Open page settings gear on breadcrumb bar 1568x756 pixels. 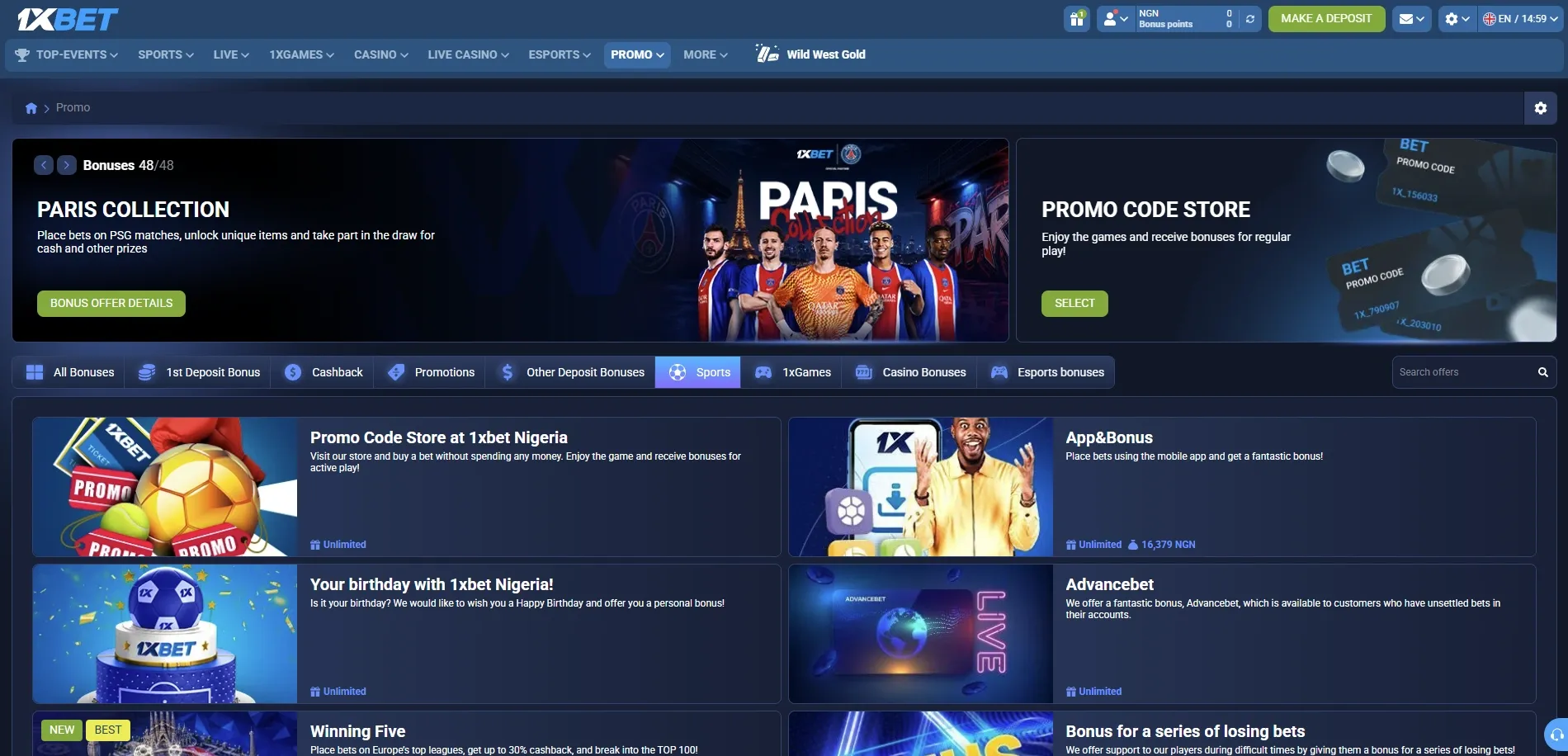[1540, 108]
